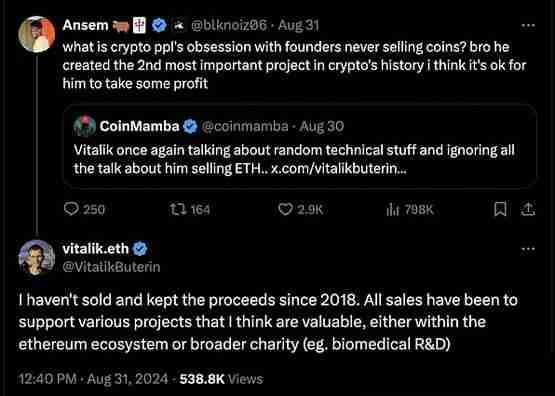
Task: Open vitalik.eth's profile avatar
Action: click(37, 258)
